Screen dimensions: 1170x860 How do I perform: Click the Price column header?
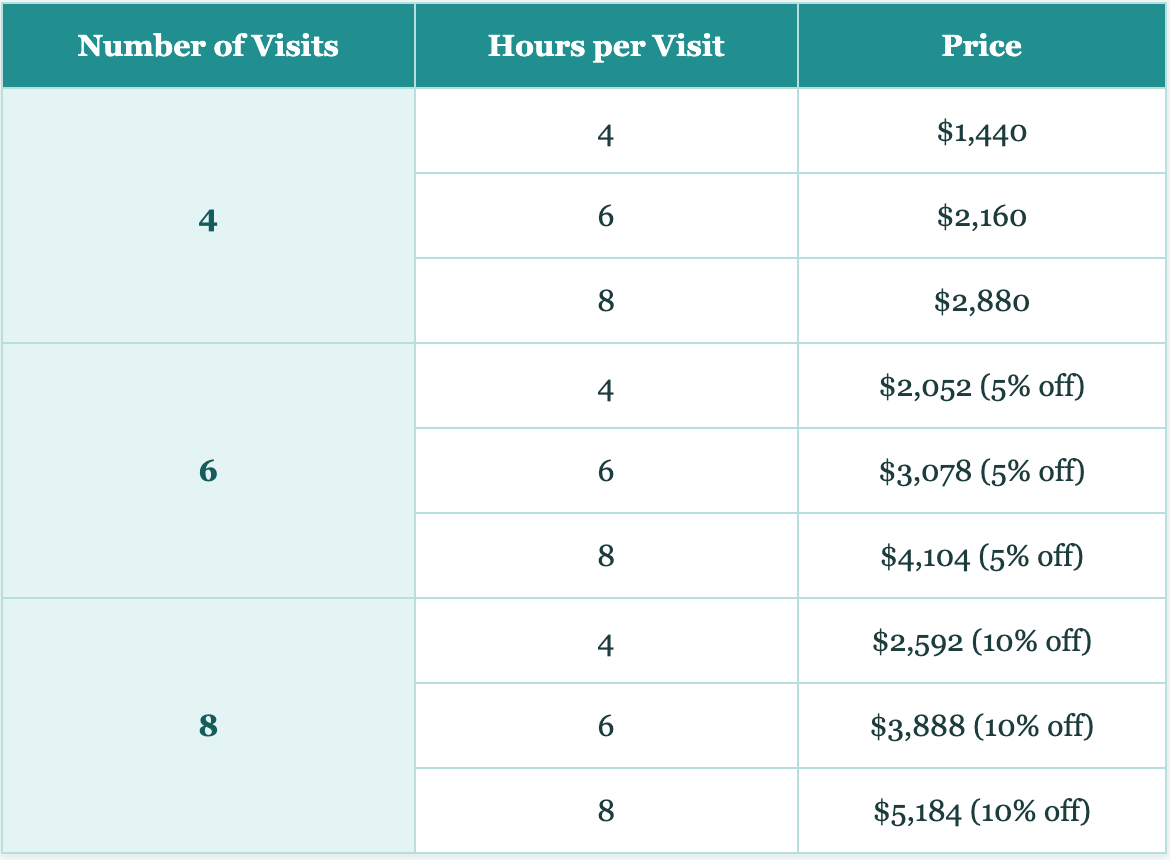coord(981,45)
